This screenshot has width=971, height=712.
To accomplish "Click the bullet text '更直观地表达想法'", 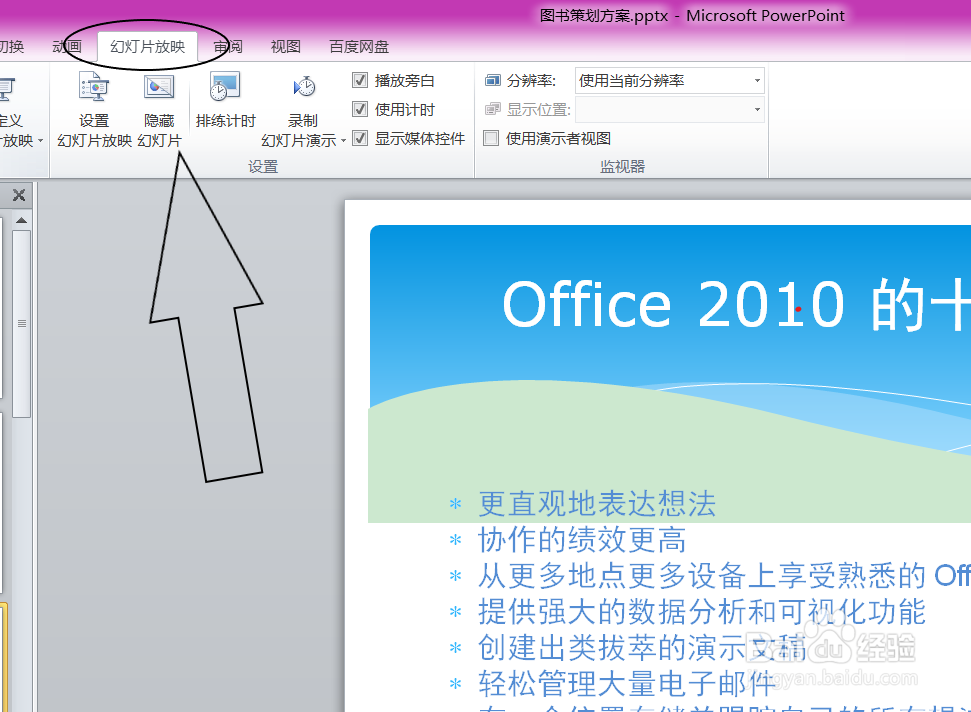I will (598, 503).
